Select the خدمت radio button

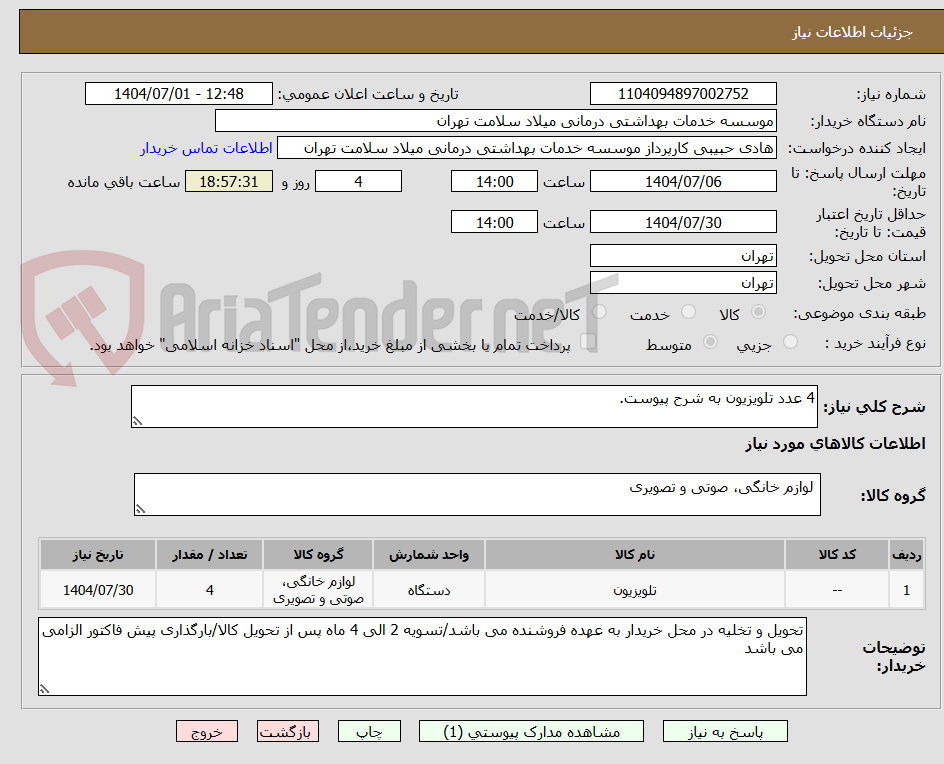[x=688, y=311]
